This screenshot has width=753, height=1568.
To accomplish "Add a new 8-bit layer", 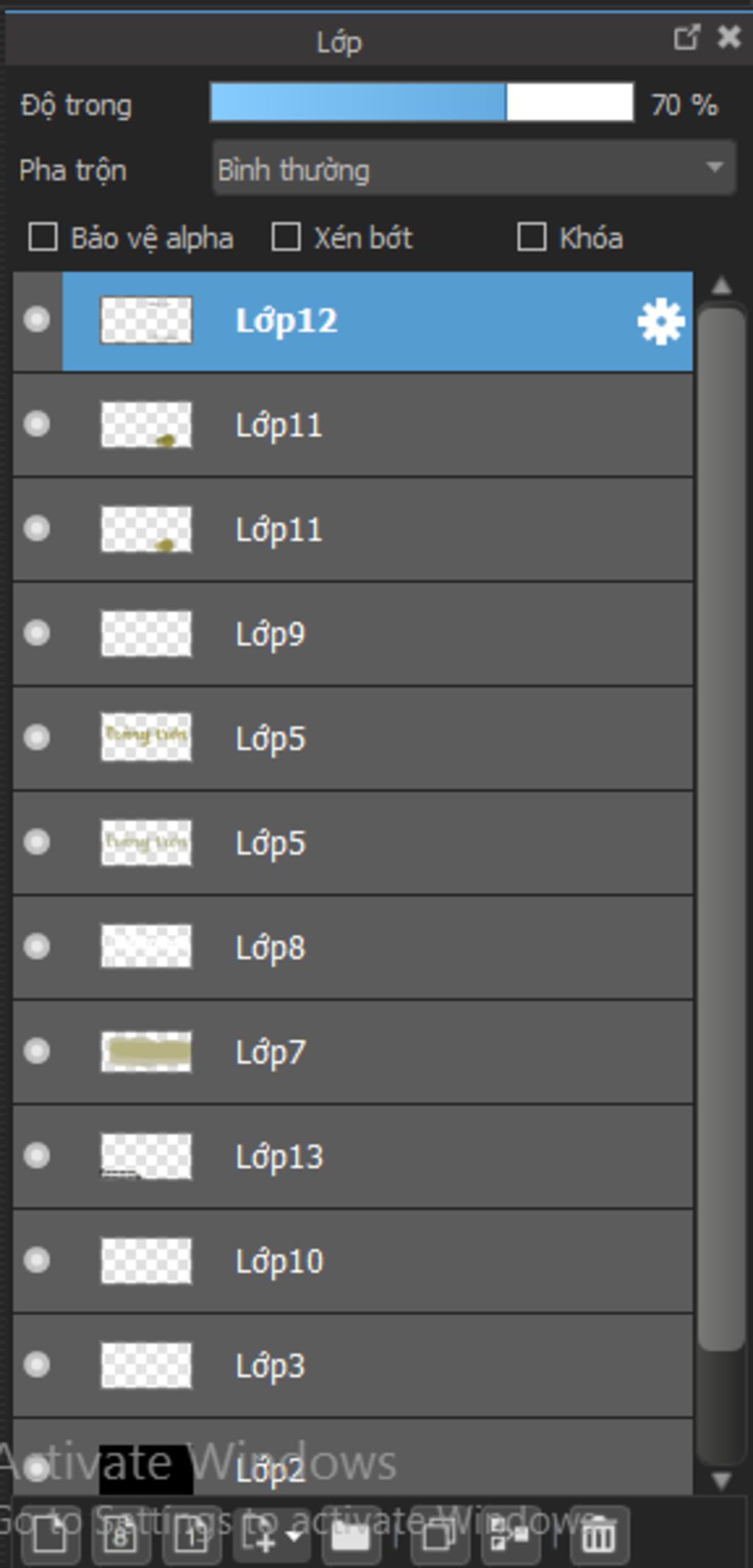I will [x=121, y=1534].
